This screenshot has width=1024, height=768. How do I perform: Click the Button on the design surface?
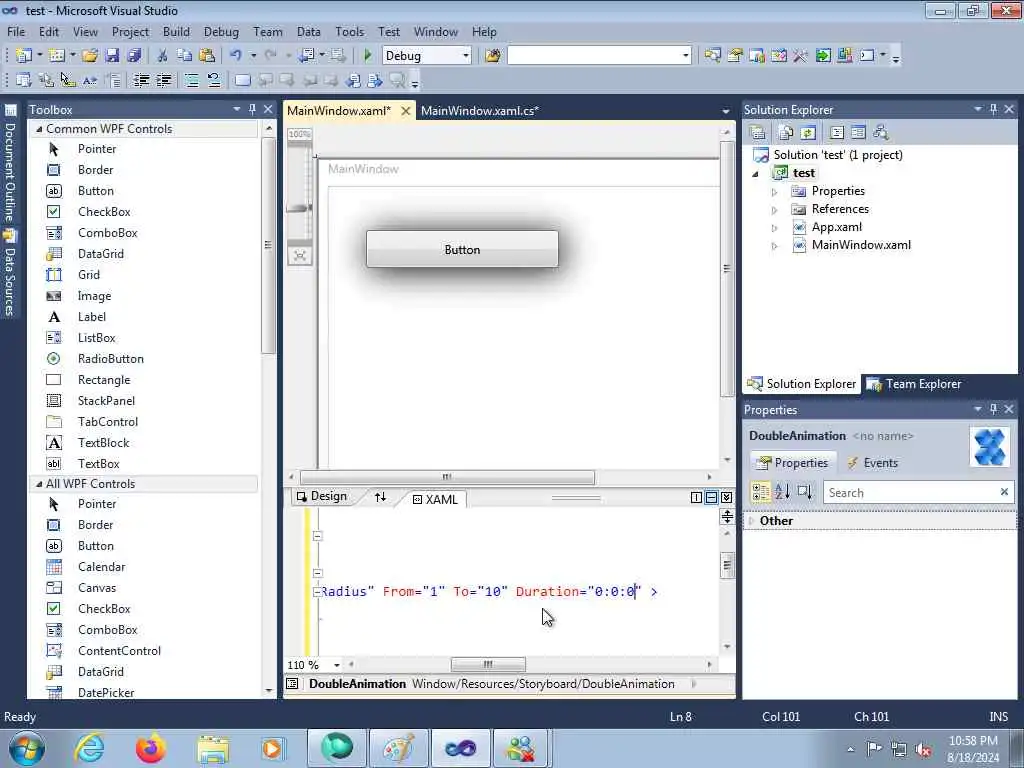[x=462, y=249]
